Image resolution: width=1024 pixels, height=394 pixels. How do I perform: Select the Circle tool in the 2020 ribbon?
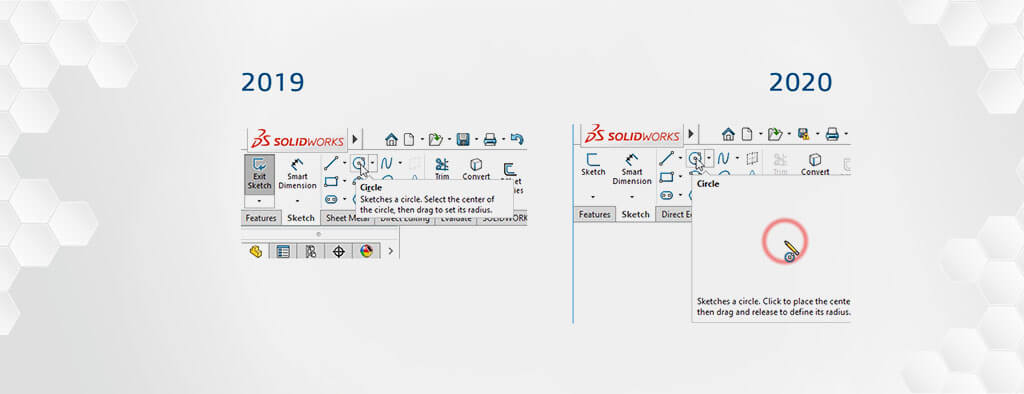click(696, 158)
